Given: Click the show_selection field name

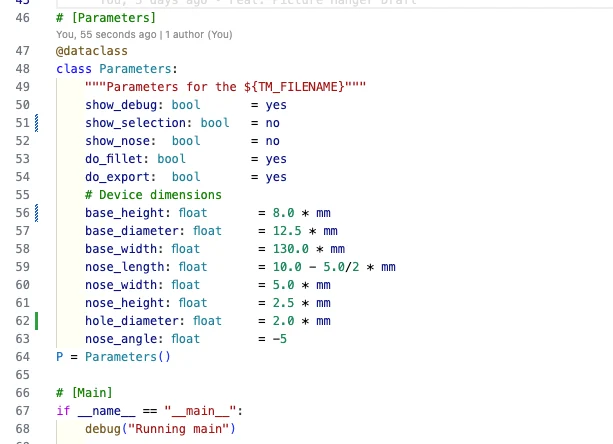Looking at the screenshot, I should pyautogui.click(x=135, y=123).
